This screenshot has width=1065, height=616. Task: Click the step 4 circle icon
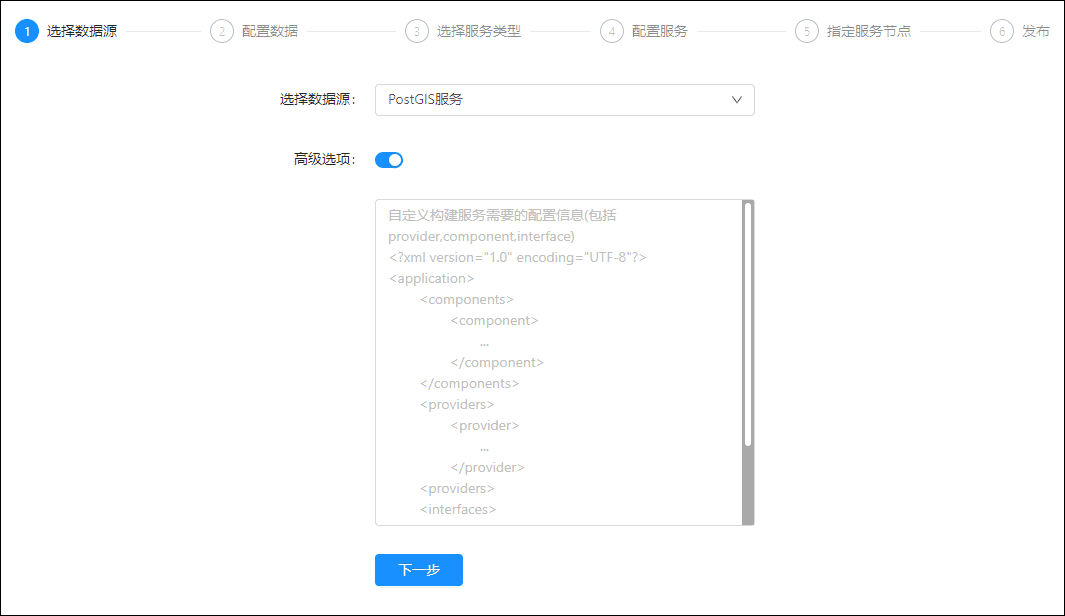pos(612,31)
